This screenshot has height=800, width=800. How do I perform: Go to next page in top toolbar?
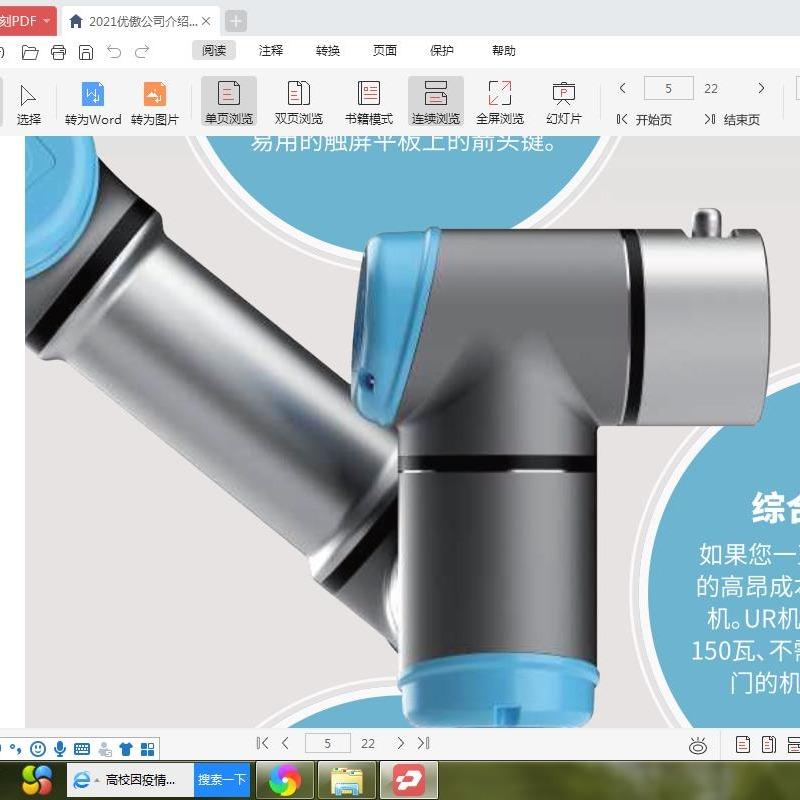(761, 88)
